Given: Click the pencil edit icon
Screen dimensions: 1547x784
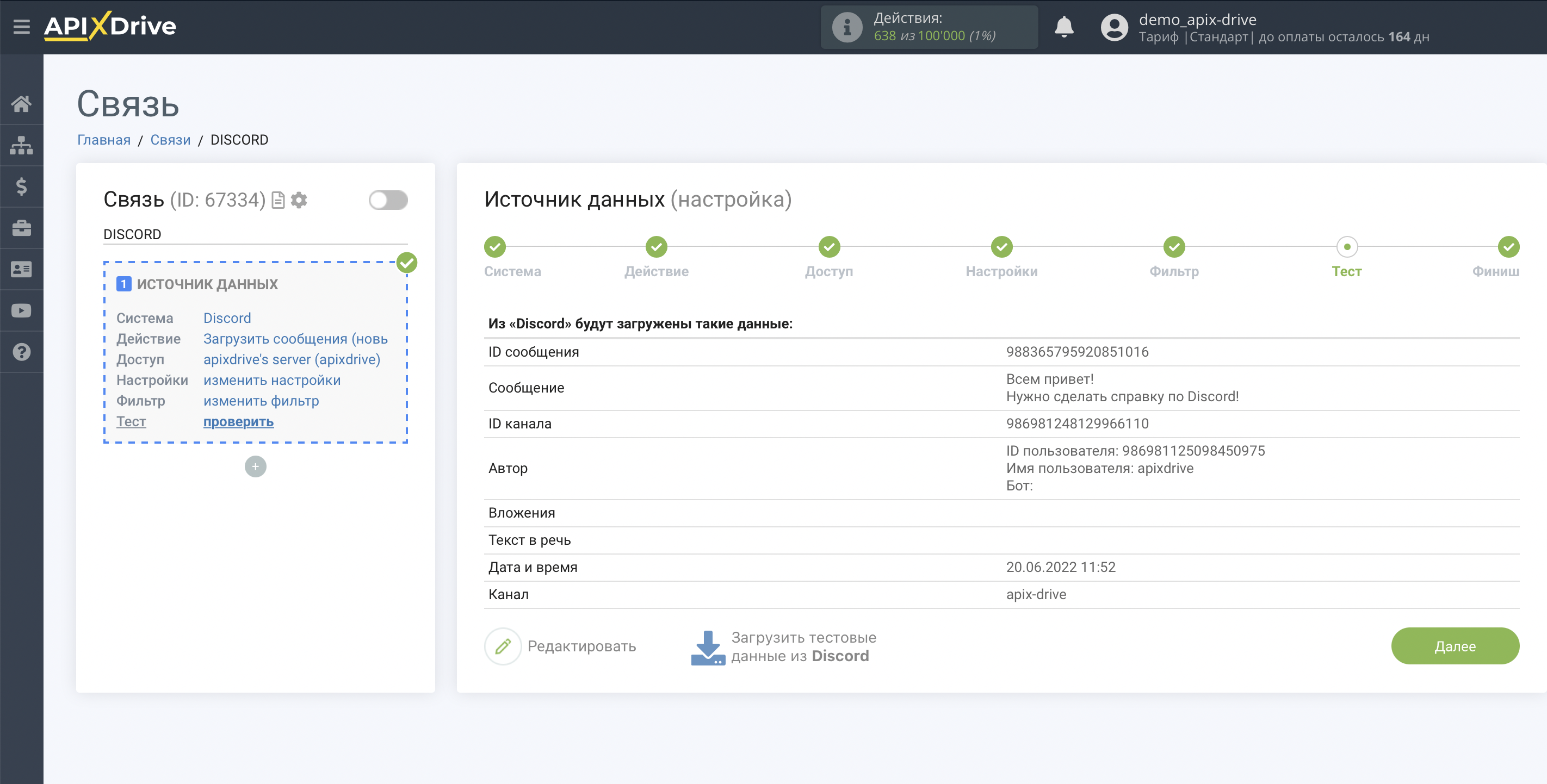Looking at the screenshot, I should tap(503, 646).
